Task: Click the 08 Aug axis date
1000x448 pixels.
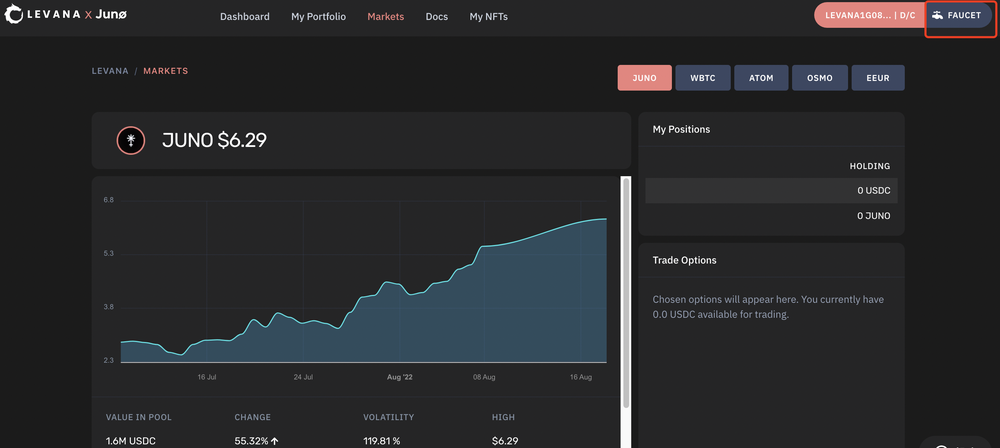Action: pyautogui.click(x=484, y=377)
